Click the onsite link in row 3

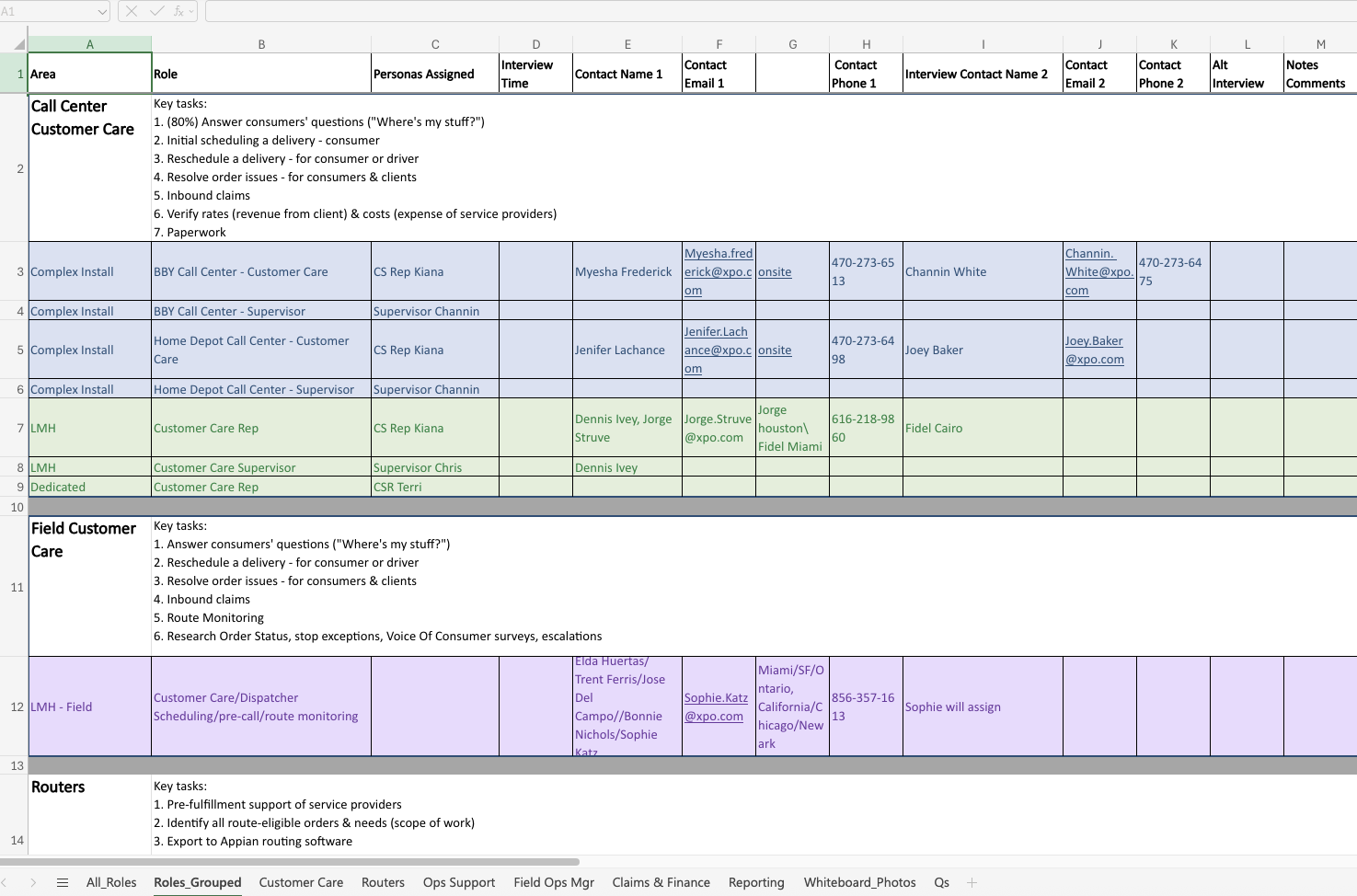click(775, 272)
